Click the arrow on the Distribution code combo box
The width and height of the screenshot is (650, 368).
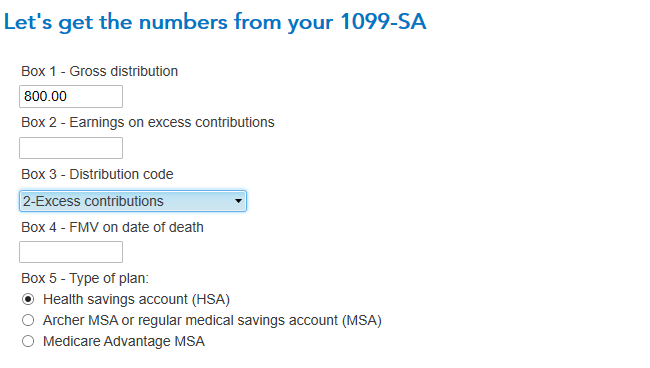pyautogui.click(x=238, y=201)
